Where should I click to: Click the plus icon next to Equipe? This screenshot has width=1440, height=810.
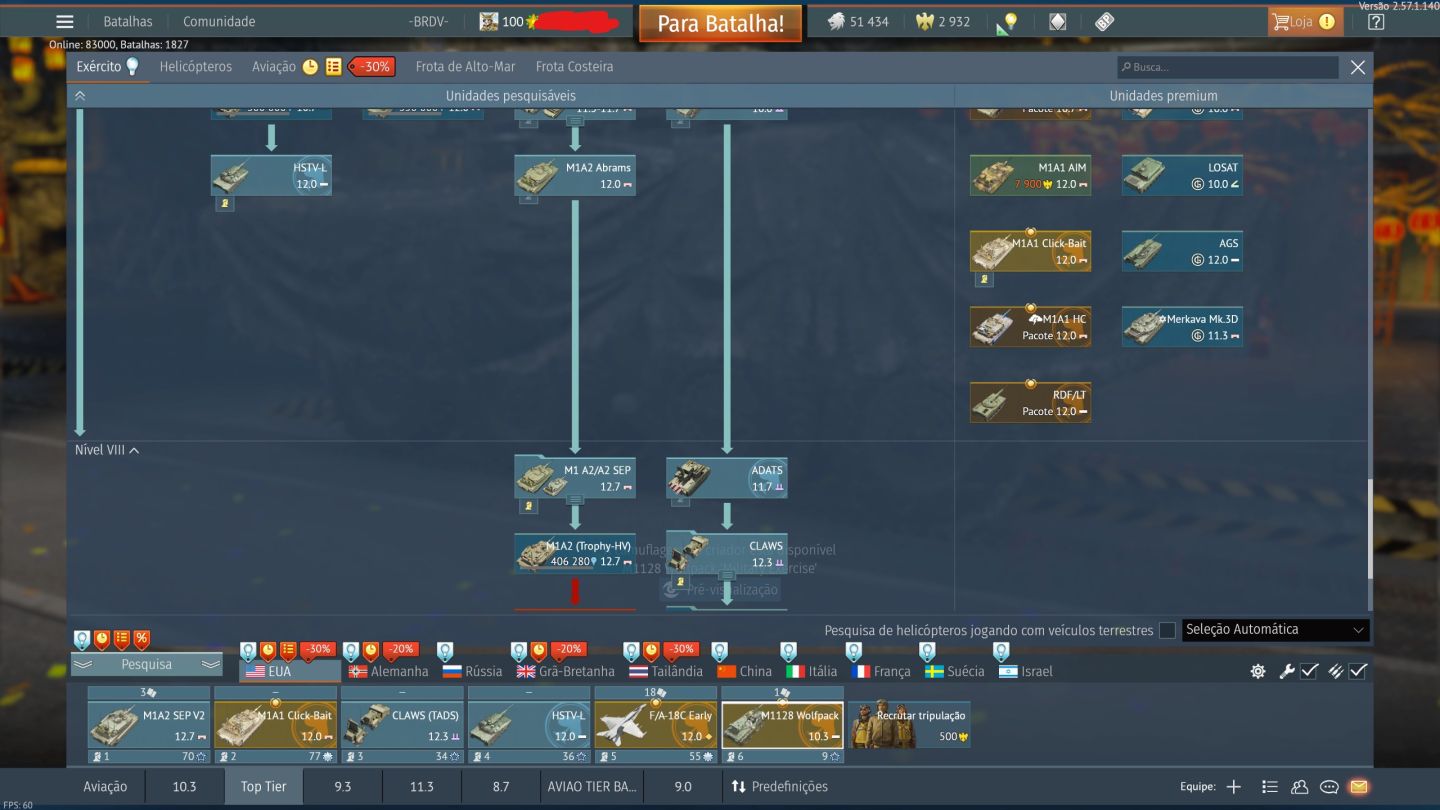click(1234, 786)
